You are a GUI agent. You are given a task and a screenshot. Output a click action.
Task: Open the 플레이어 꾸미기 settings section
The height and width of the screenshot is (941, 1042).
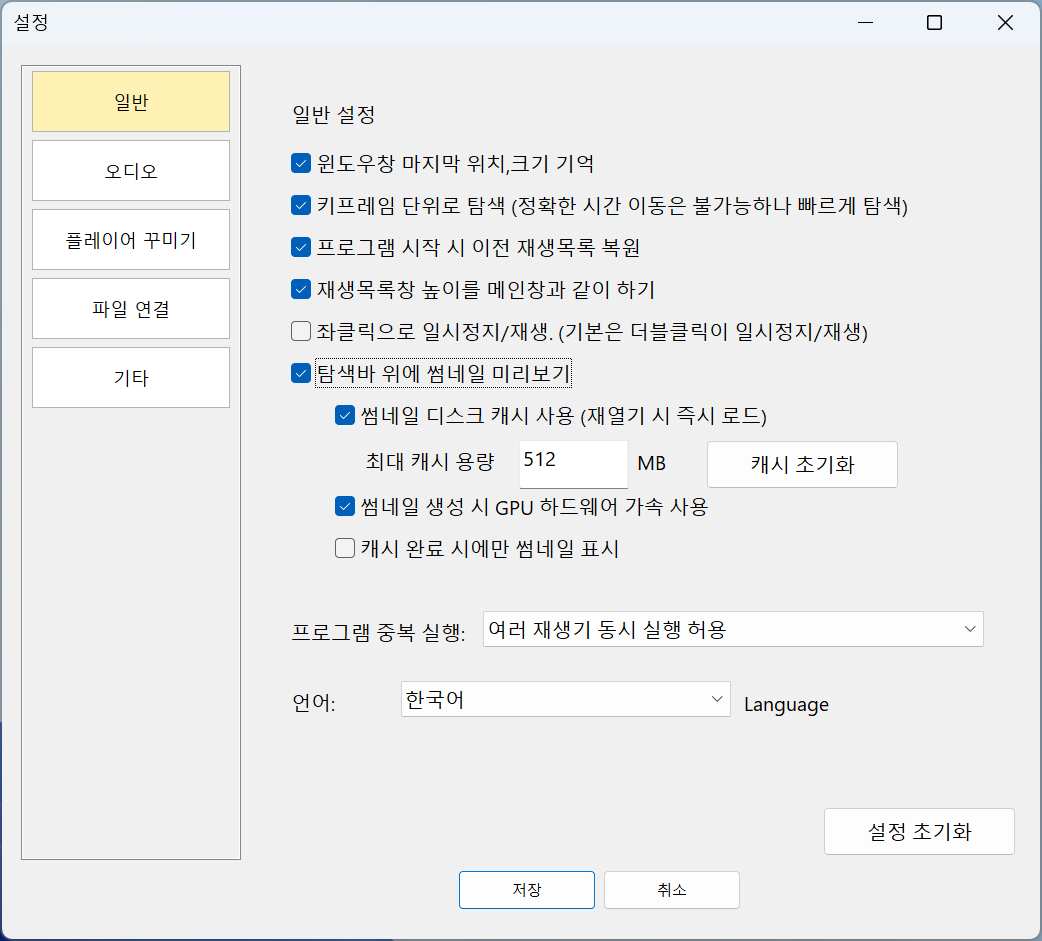click(x=130, y=239)
